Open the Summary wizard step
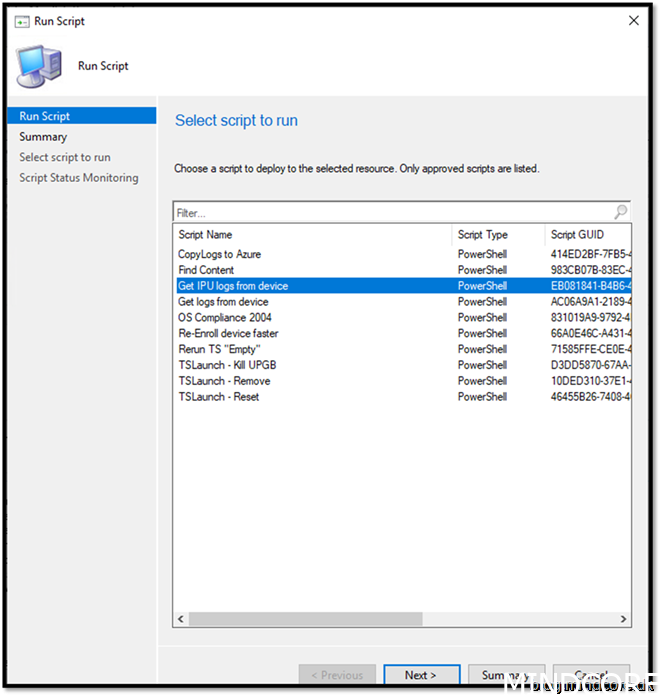The height and width of the screenshot is (696, 661). click(x=43, y=137)
